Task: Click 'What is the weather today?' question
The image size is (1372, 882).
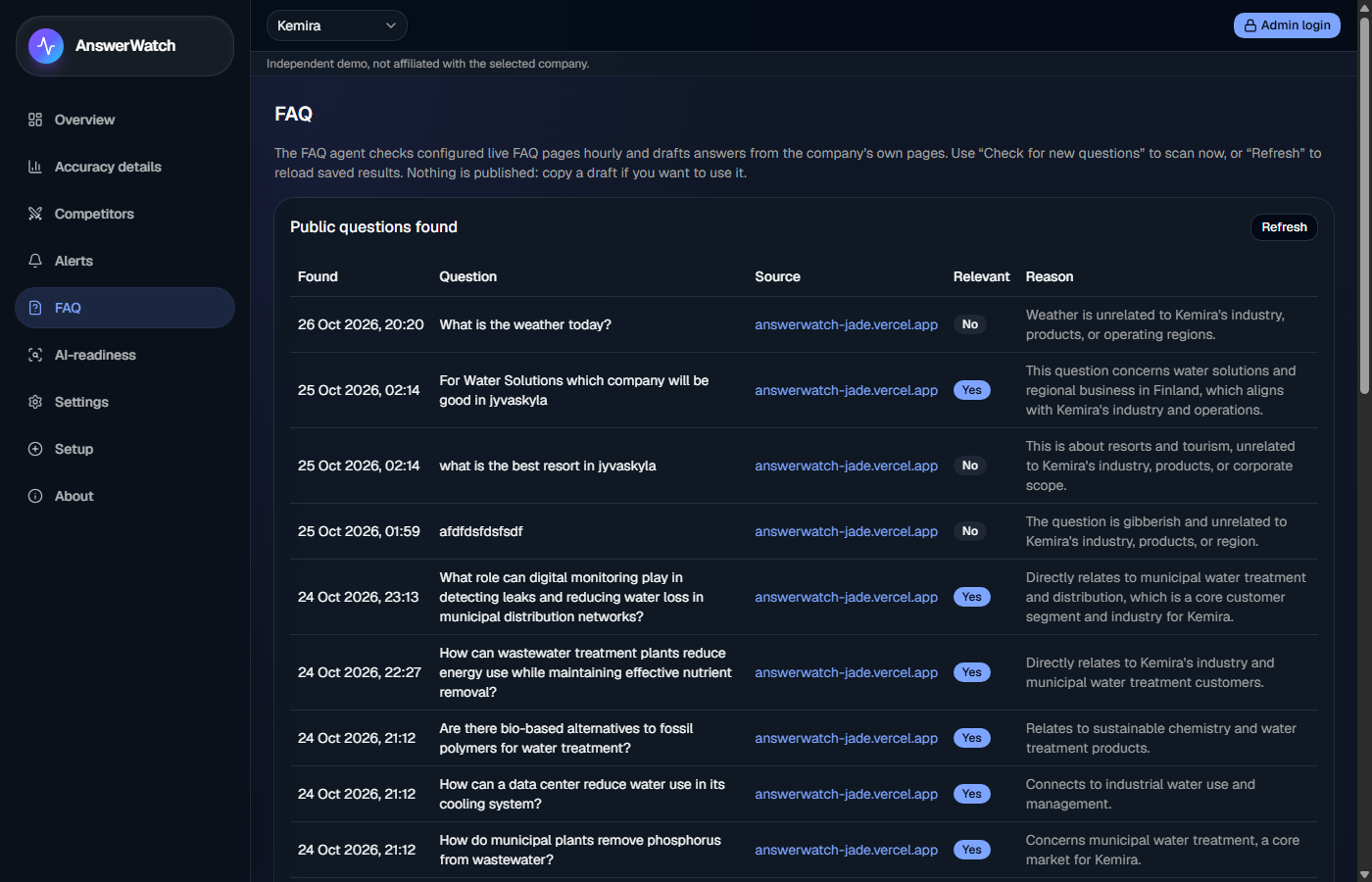Action: (525, 324)
